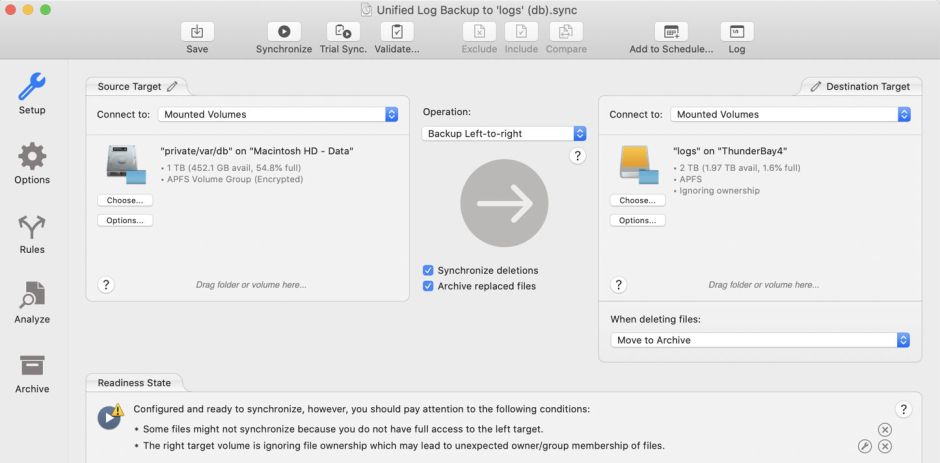The height and width of the screenshot is (463, 940).
Task: Click the document icon in the title bar
Action: (366, 10)
